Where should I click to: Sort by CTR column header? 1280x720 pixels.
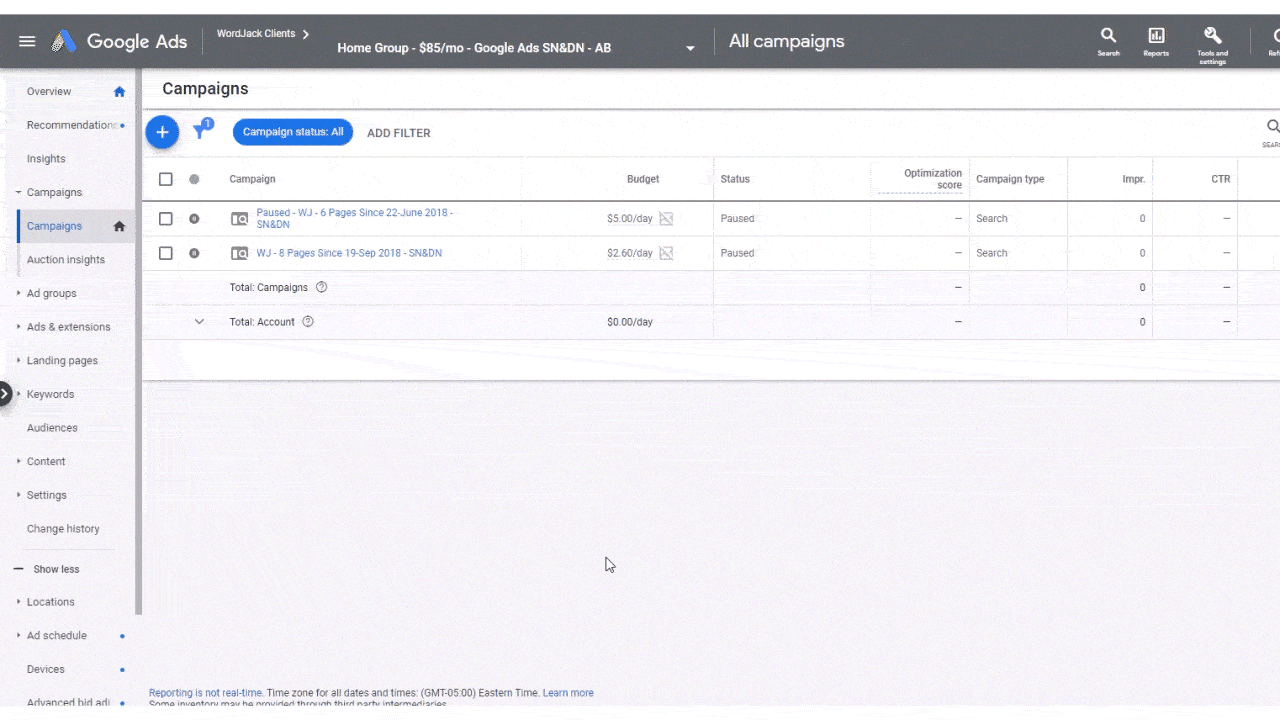1221,179
